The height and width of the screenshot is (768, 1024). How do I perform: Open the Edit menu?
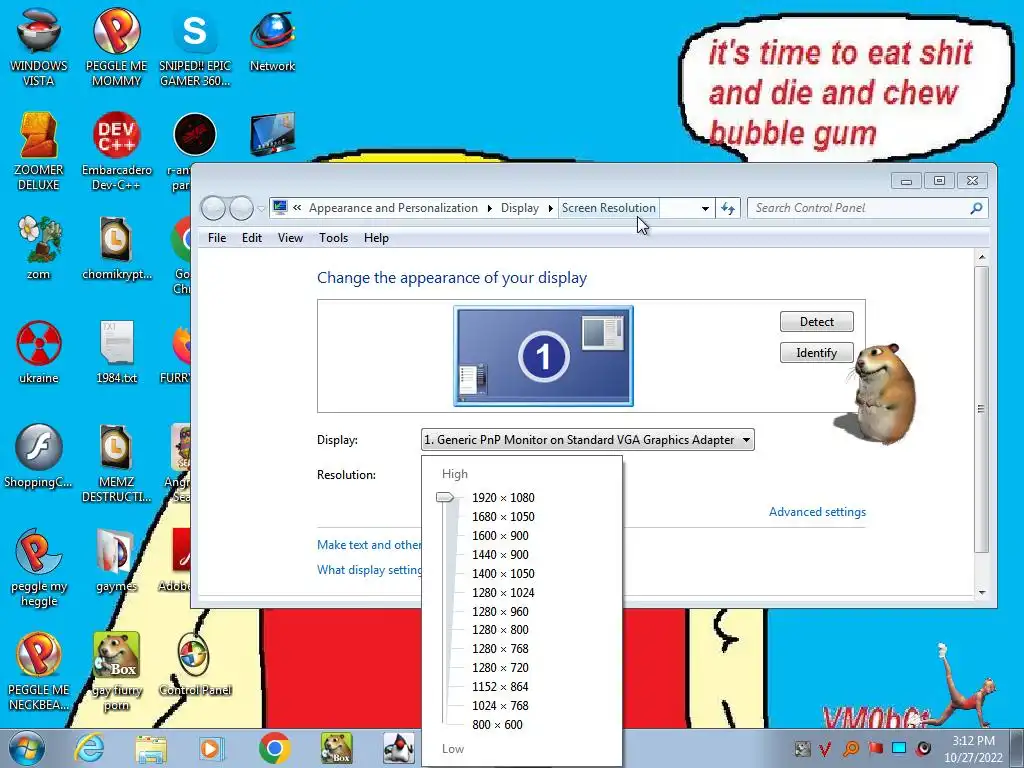coord(251,238)
